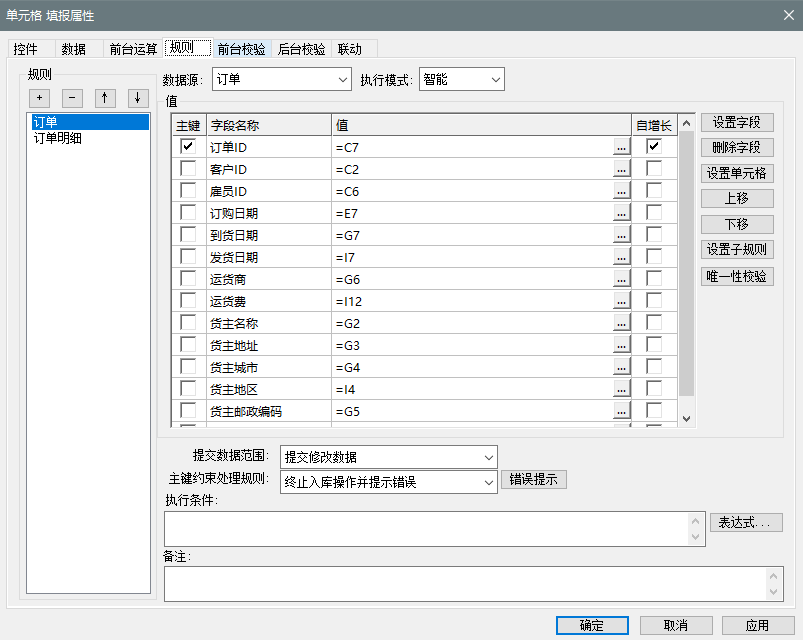803x640 pixels.
Task: Click ellipsis button in 货主城市 row
Action: (621, 367)
